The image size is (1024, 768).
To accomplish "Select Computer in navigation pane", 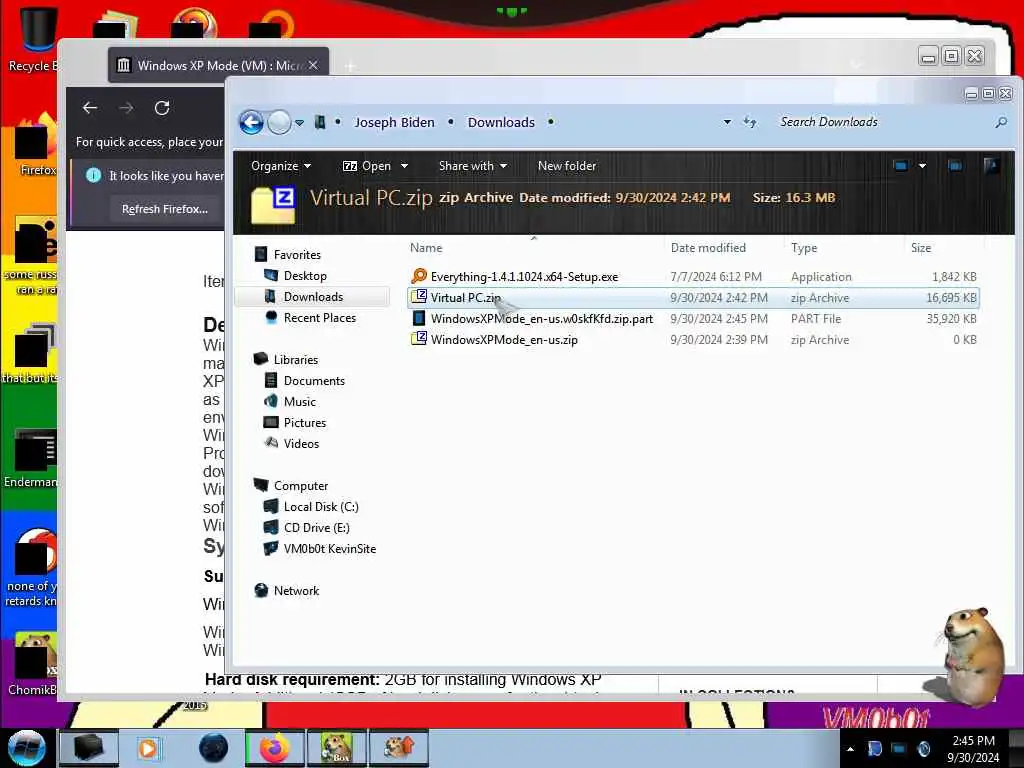I will pyautogui.click(x=300, y=486).
